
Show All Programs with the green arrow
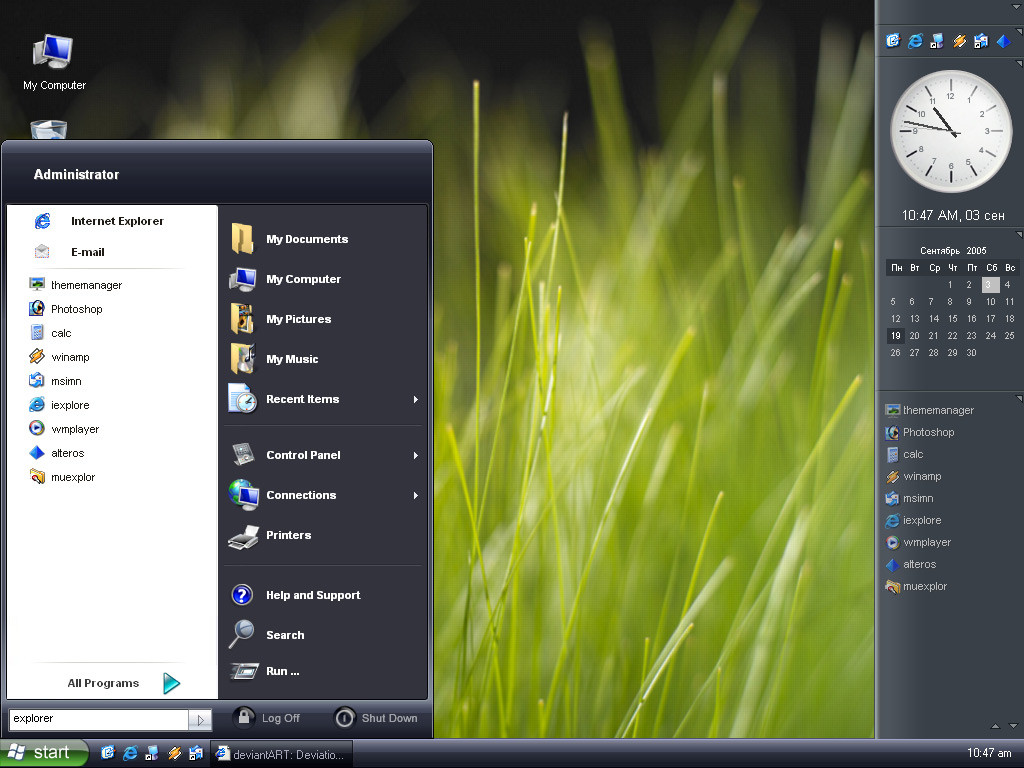pyautogui.click(x=171, y=683)
